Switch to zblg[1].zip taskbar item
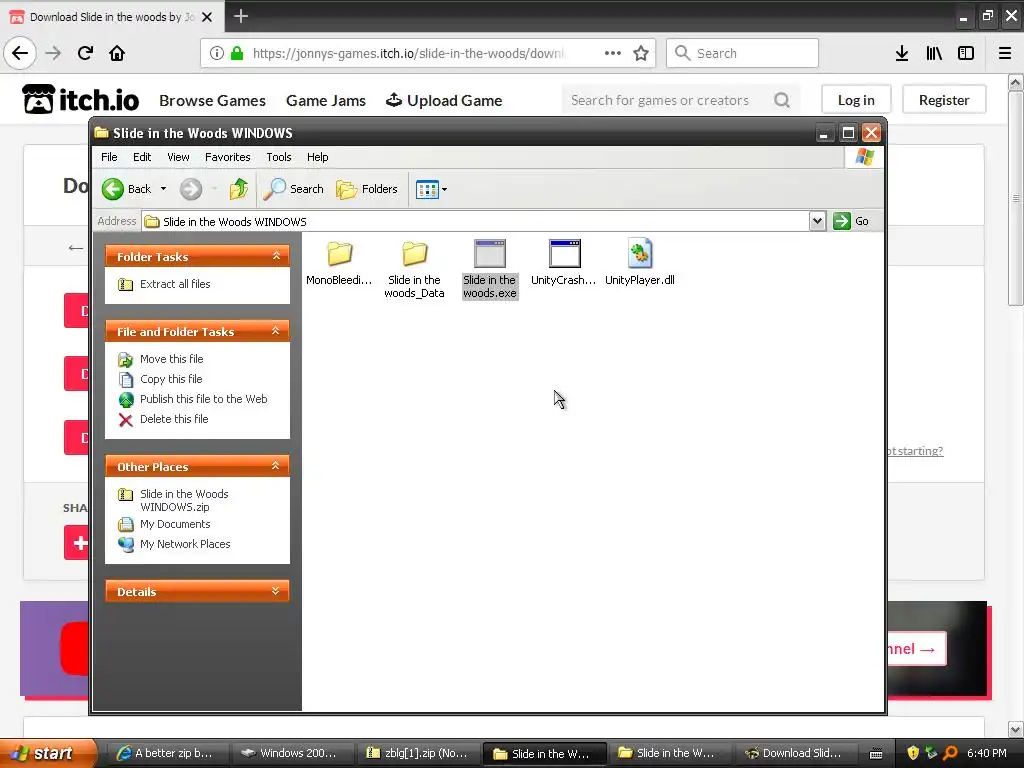Viewport: 1024px width, 768px height. point(417,753)
